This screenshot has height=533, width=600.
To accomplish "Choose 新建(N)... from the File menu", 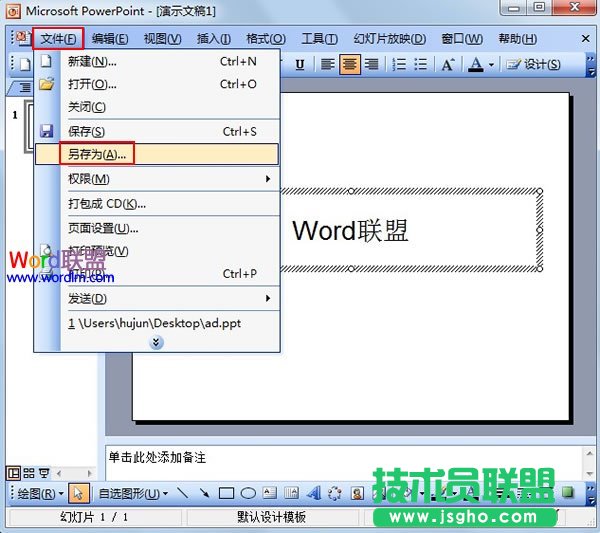I will point(157,61).
